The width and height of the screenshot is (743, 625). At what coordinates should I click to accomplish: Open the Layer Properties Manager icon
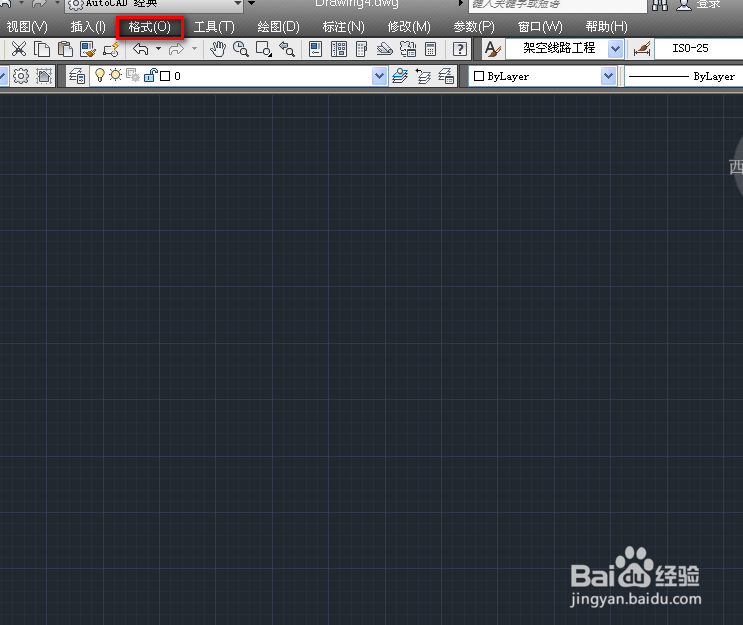(77, 76)
